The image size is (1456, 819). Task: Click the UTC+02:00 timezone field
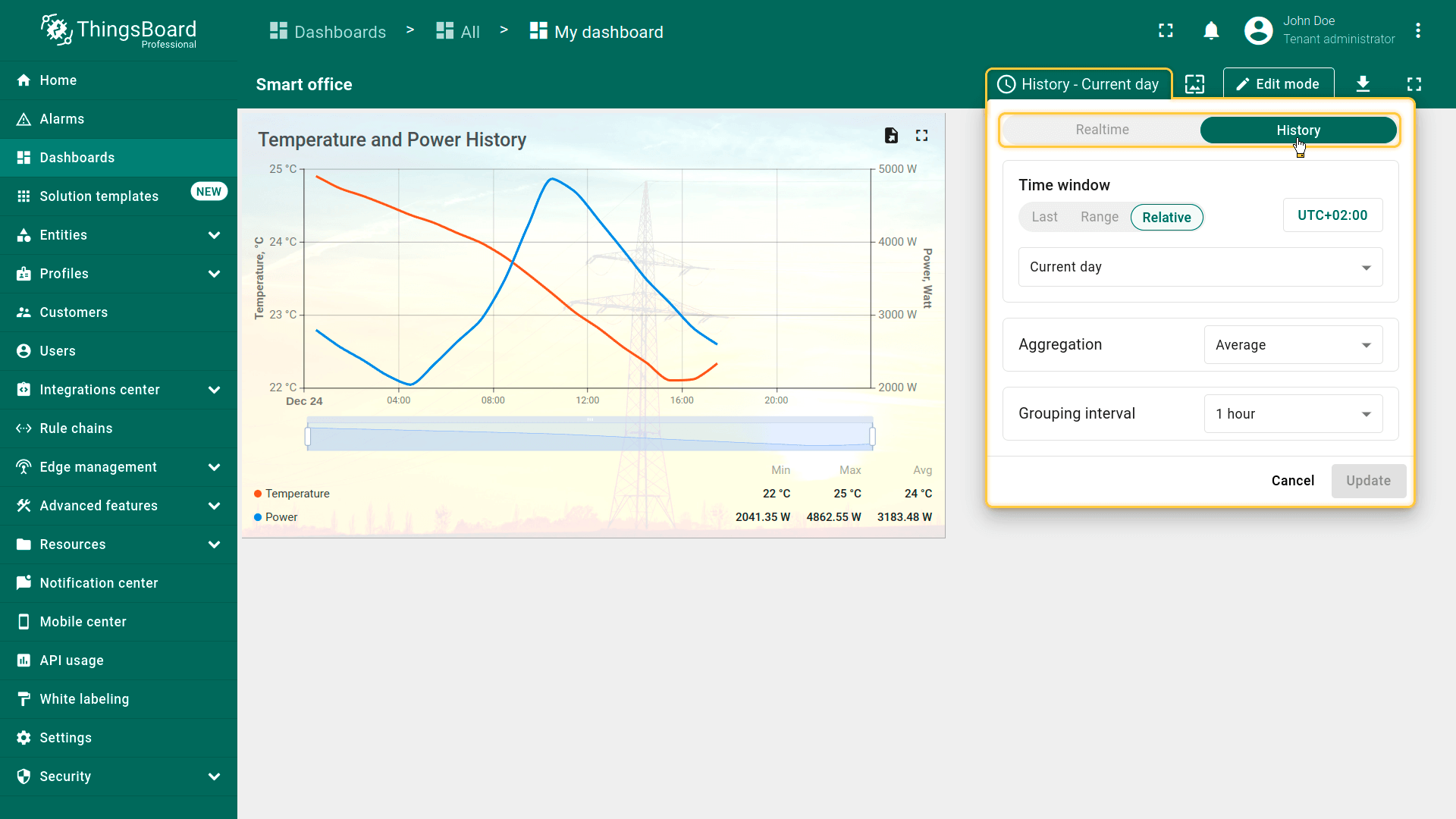1332,215
